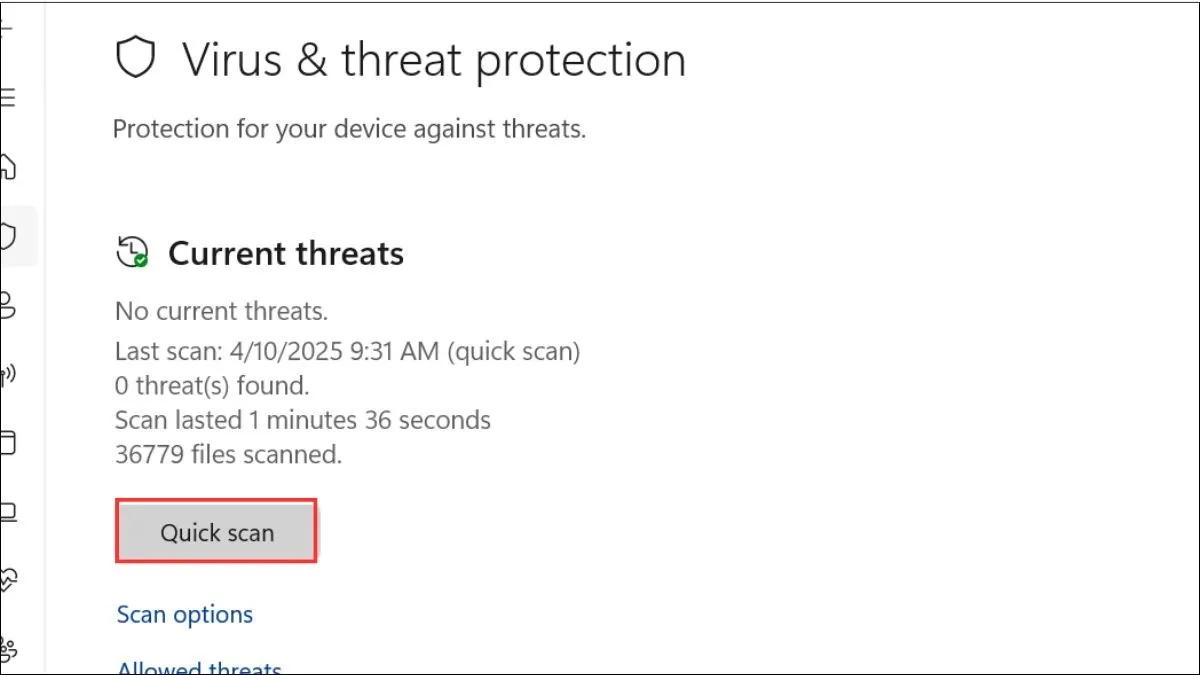
Task: View Allowed threats
Action: point(198,666)
